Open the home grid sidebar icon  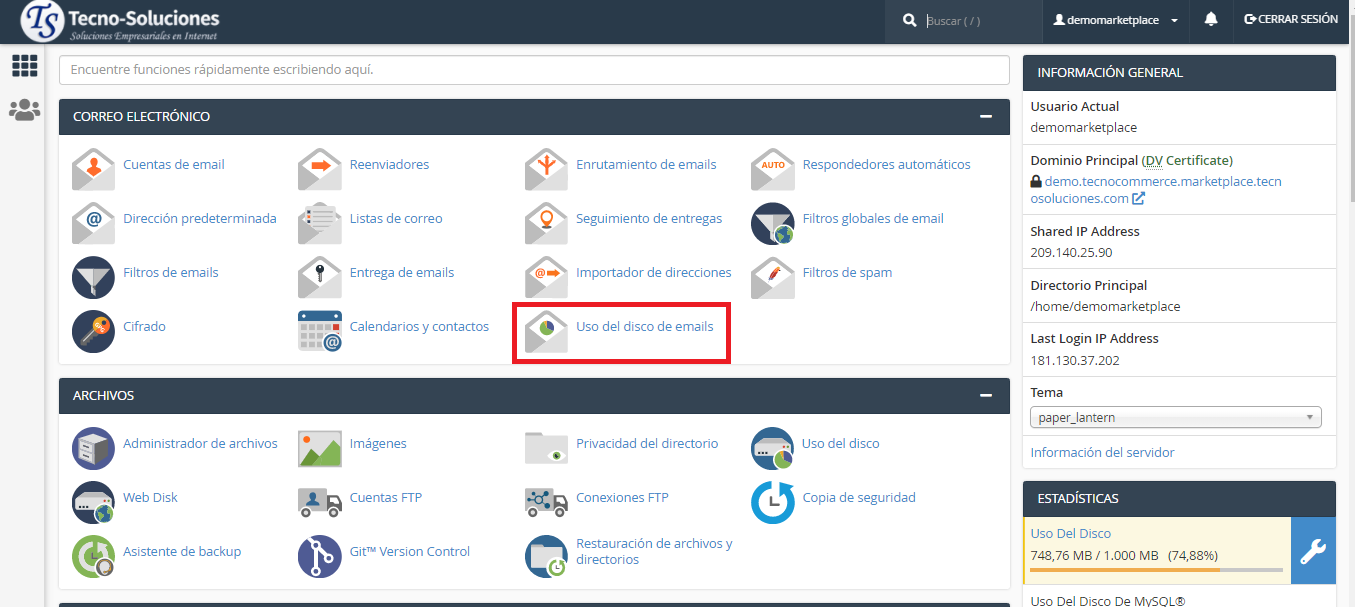coord(24,66)
